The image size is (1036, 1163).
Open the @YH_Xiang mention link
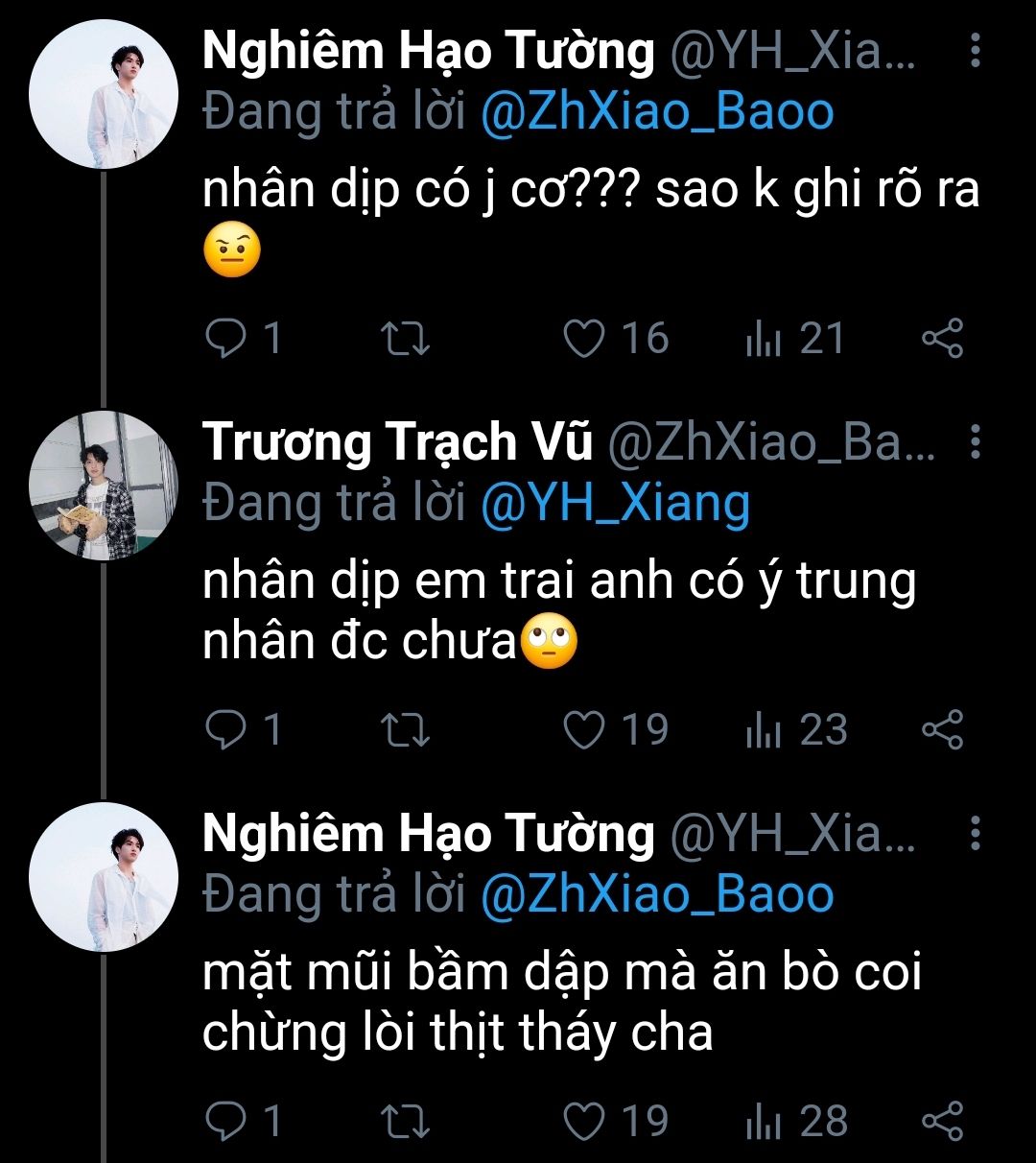pyautogui.click(x=614, y=504)
